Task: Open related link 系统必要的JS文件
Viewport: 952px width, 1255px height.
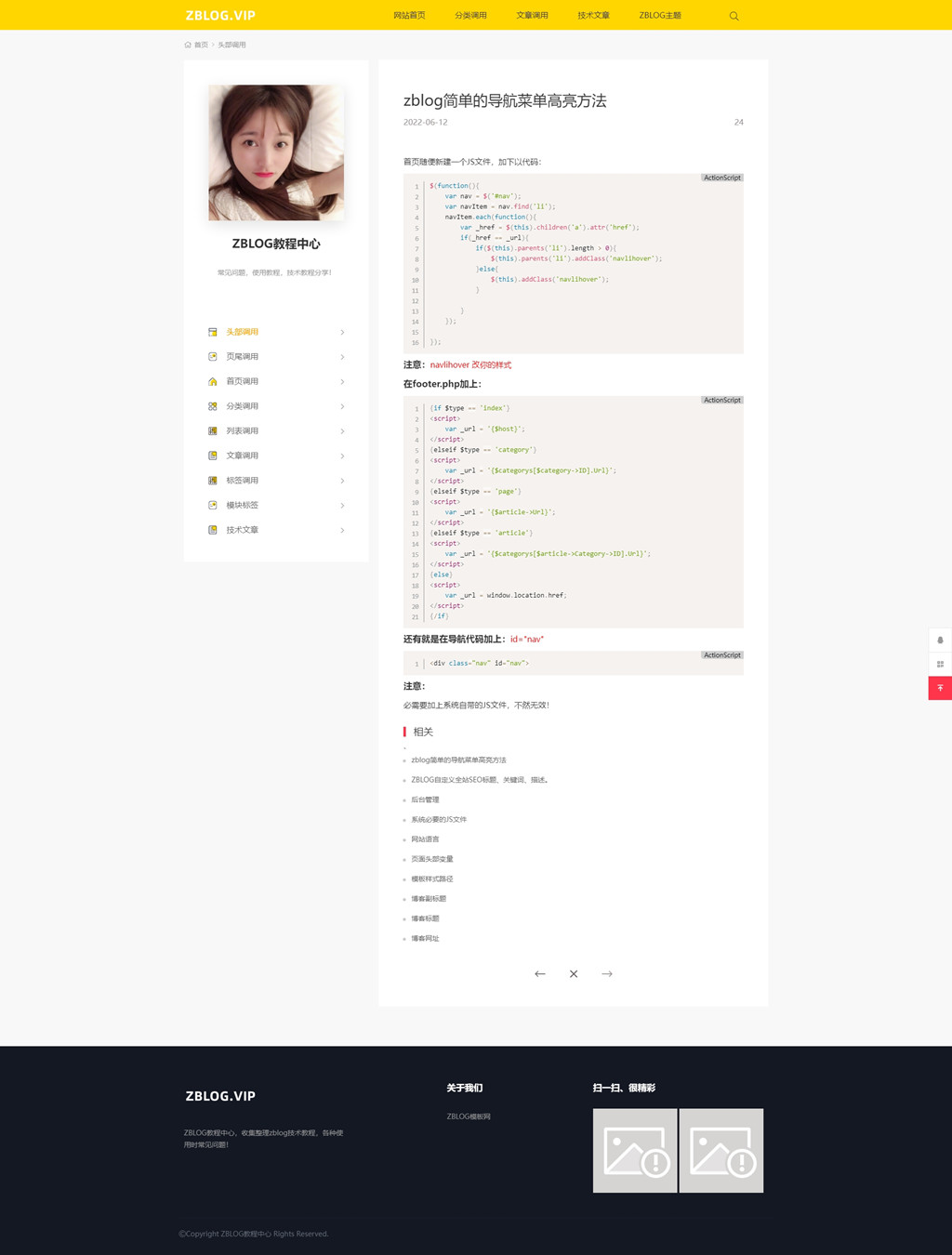Action: tap(439, 820)
